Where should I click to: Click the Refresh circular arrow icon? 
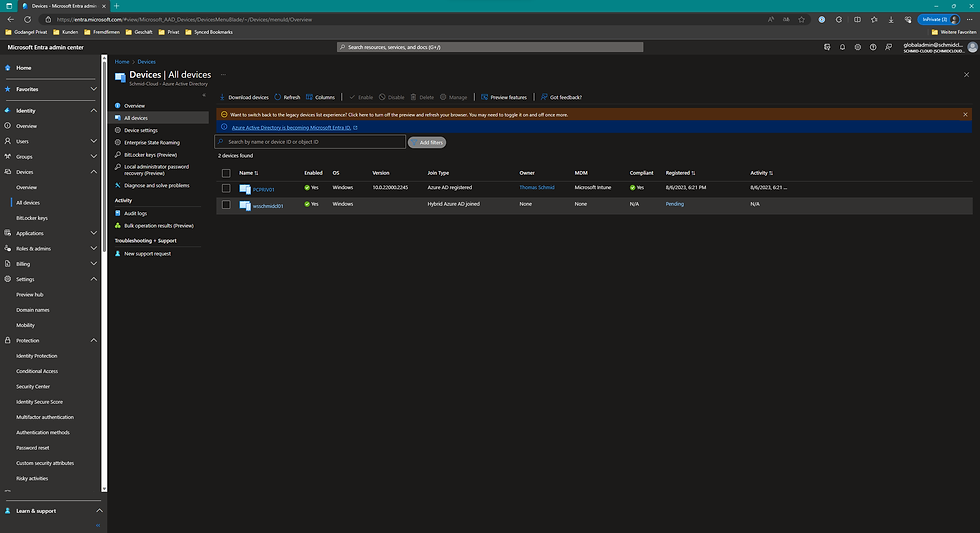tap(278, 97)
